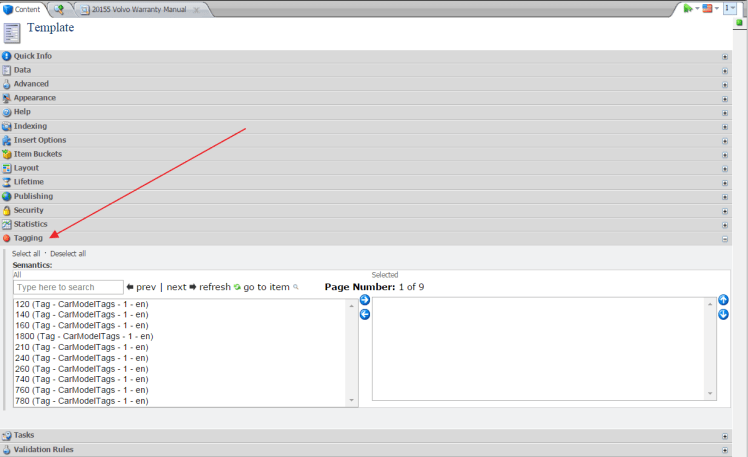The width and height of the screenshot is (748, 457).
Task: Select the 140 CarModelTags entry
Action: click(x=82, y=315)
